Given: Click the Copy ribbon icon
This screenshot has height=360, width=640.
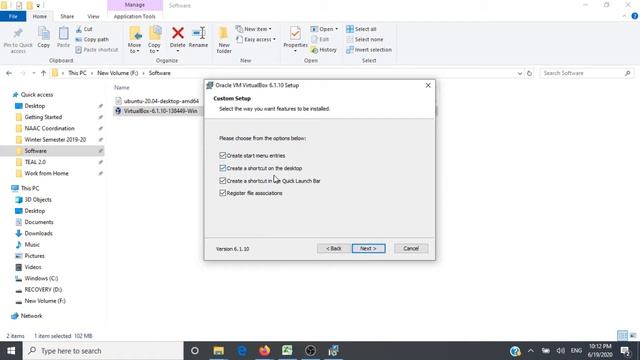Looking at the screenshot, I should pos(44,38).
